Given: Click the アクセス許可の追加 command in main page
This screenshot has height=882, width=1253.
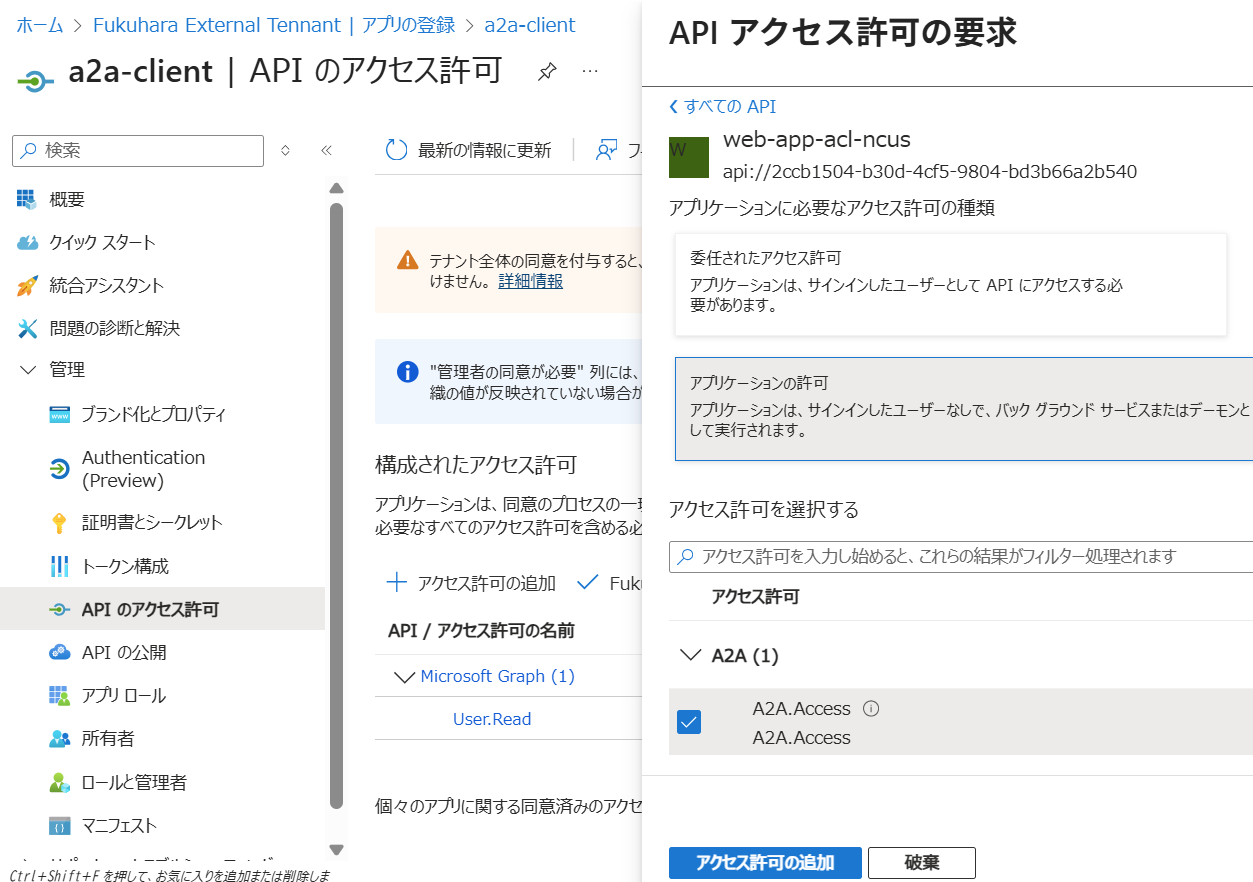Looking at the screenshot, I should click(x=471, y=582).
